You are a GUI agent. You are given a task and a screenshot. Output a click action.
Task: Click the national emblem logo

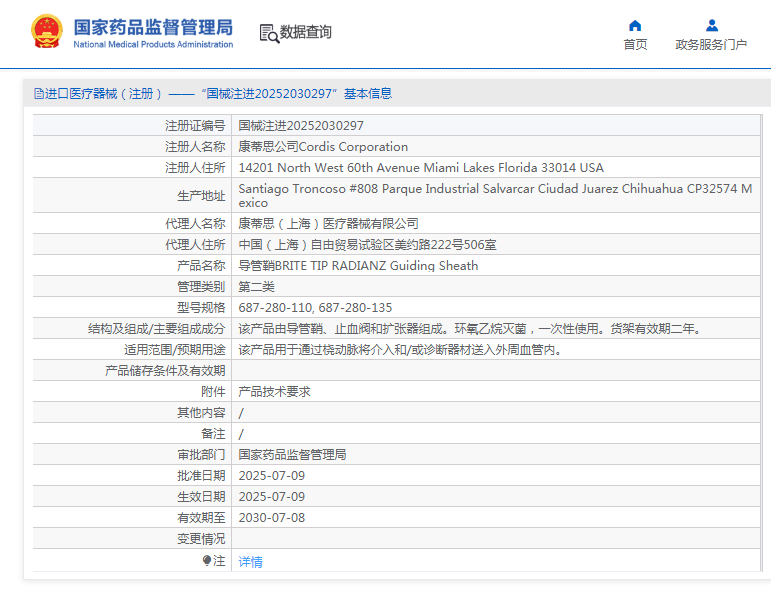point(47,31)
